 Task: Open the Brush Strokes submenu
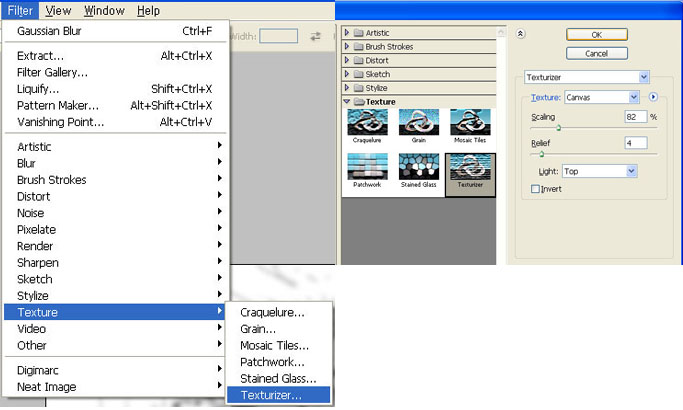(115, 180)
